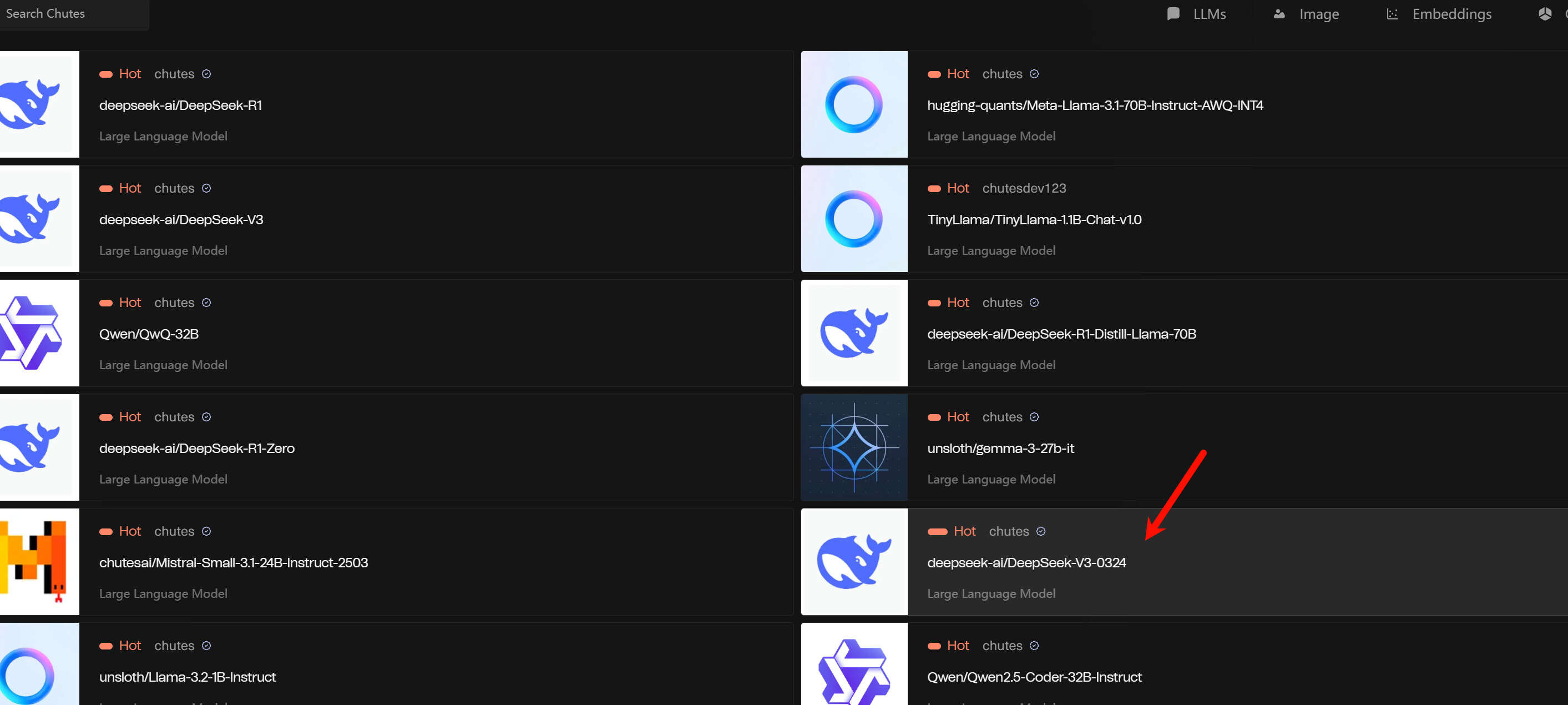The height and width of the screenshot is (705, 1568).
Task: Click chutesdev123 author in TinyLlama row
Action: click(x=1024, y=188)
